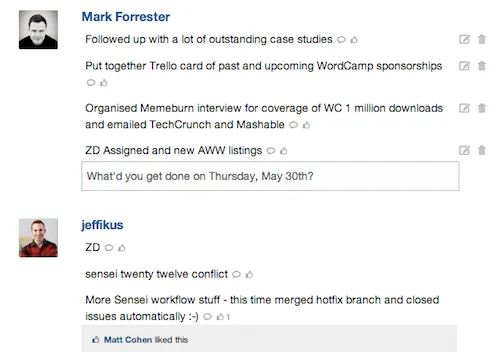Edit the Trello card WordCamp sponsorships entry
The width and height of the screenshot is (500, 360).
[464, 66]
